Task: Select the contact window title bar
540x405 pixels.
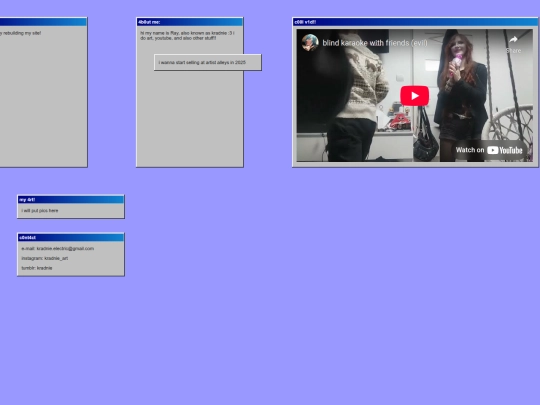Action: click(71, 238)
